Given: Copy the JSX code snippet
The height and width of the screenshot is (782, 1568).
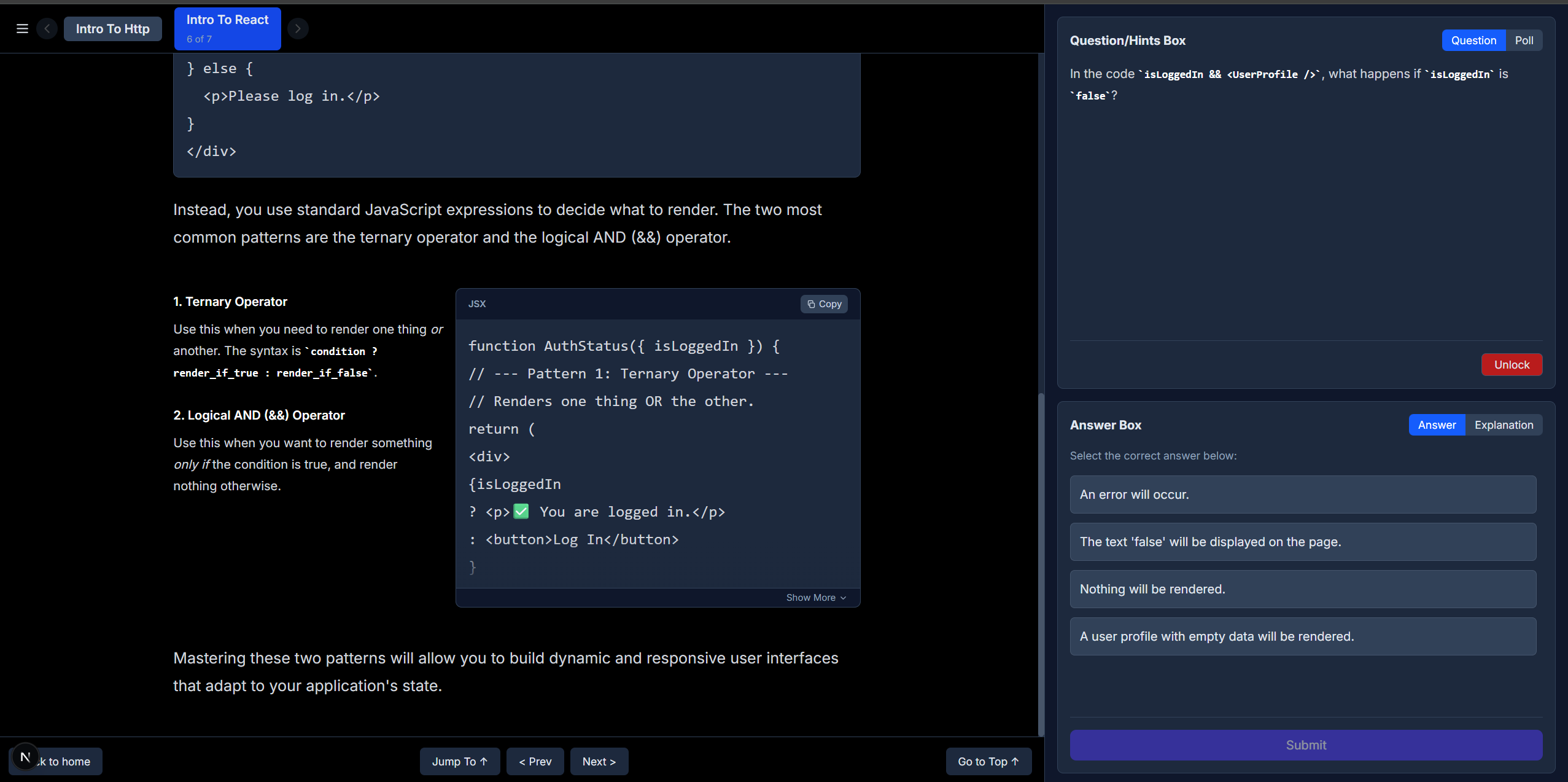Looking at the screenshot, I should (824, 304).
